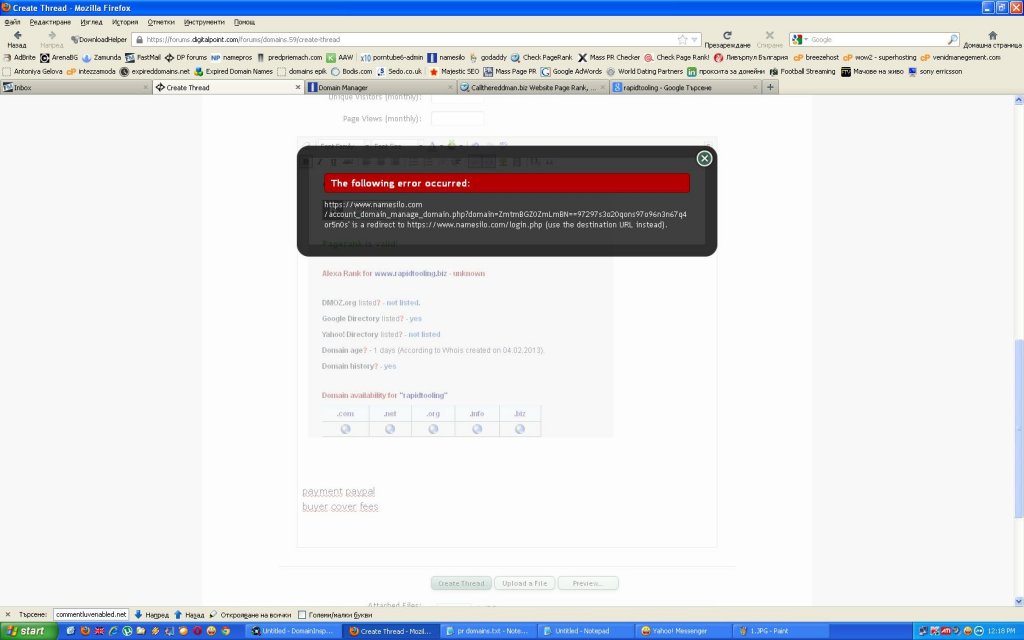Click the buyer cover fees link

340,507
